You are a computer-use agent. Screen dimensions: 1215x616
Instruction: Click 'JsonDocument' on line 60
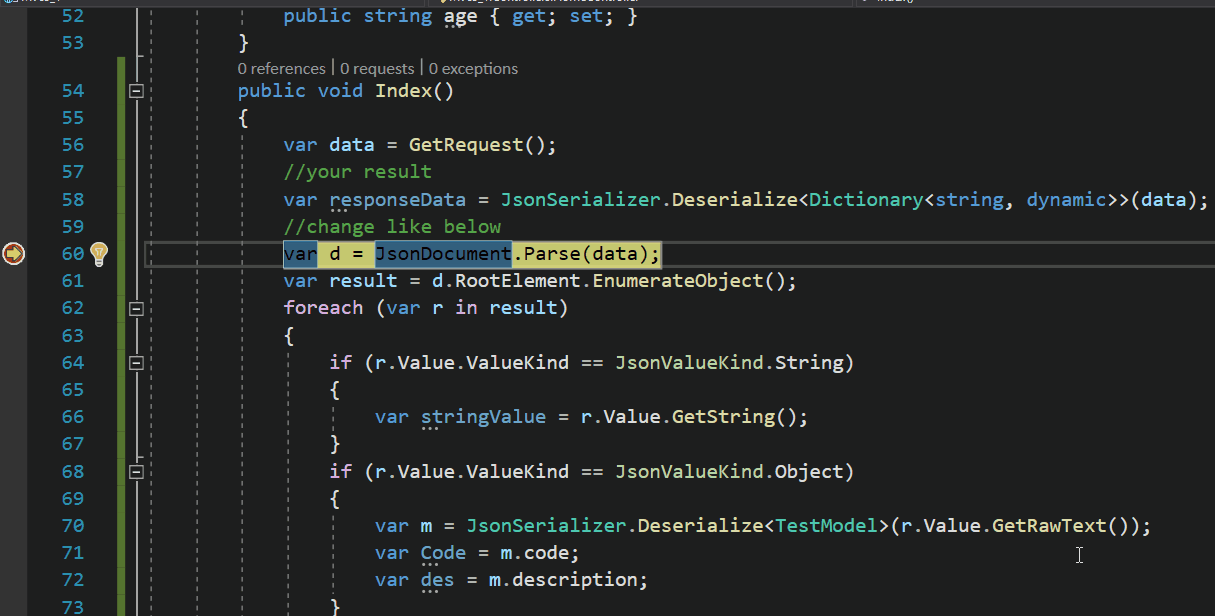(x=443, y=253)
